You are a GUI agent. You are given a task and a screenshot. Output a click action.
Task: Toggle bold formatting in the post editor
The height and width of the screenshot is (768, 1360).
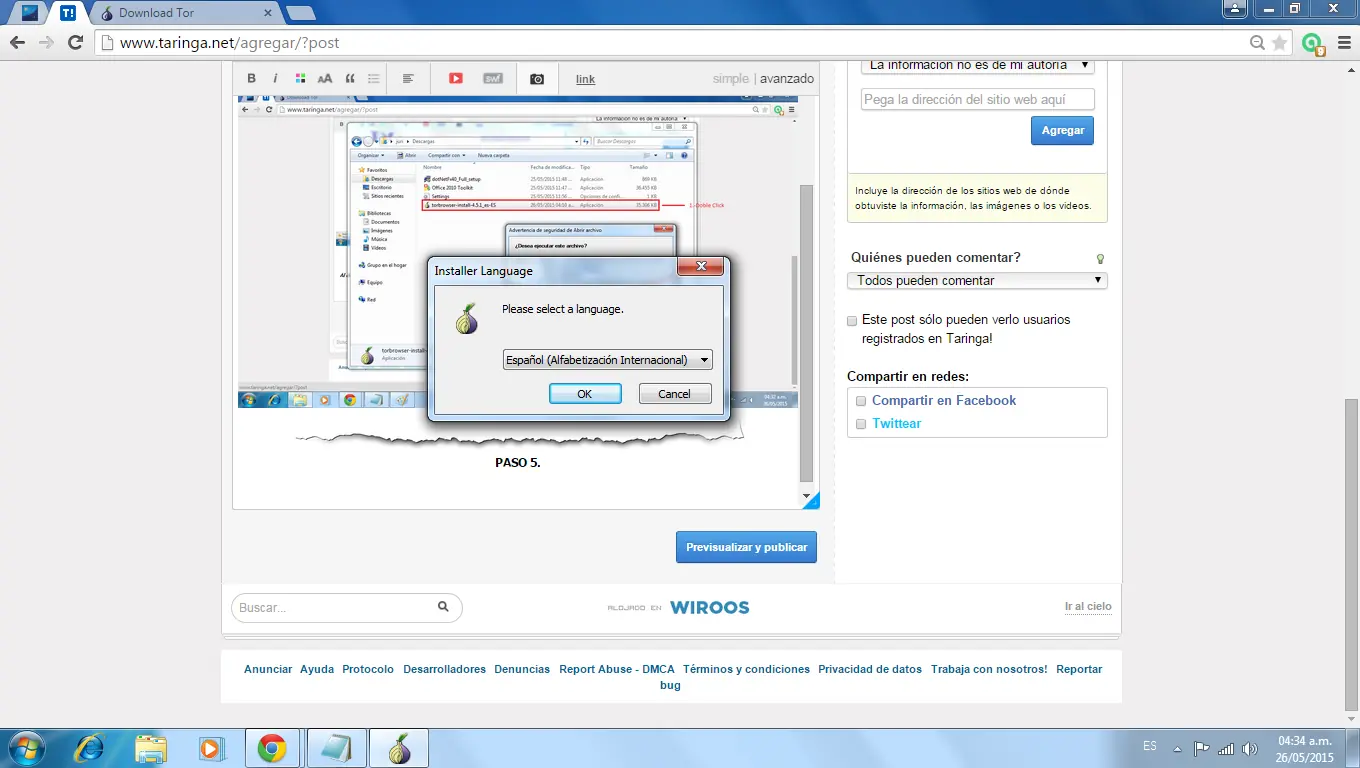point(251,78)
